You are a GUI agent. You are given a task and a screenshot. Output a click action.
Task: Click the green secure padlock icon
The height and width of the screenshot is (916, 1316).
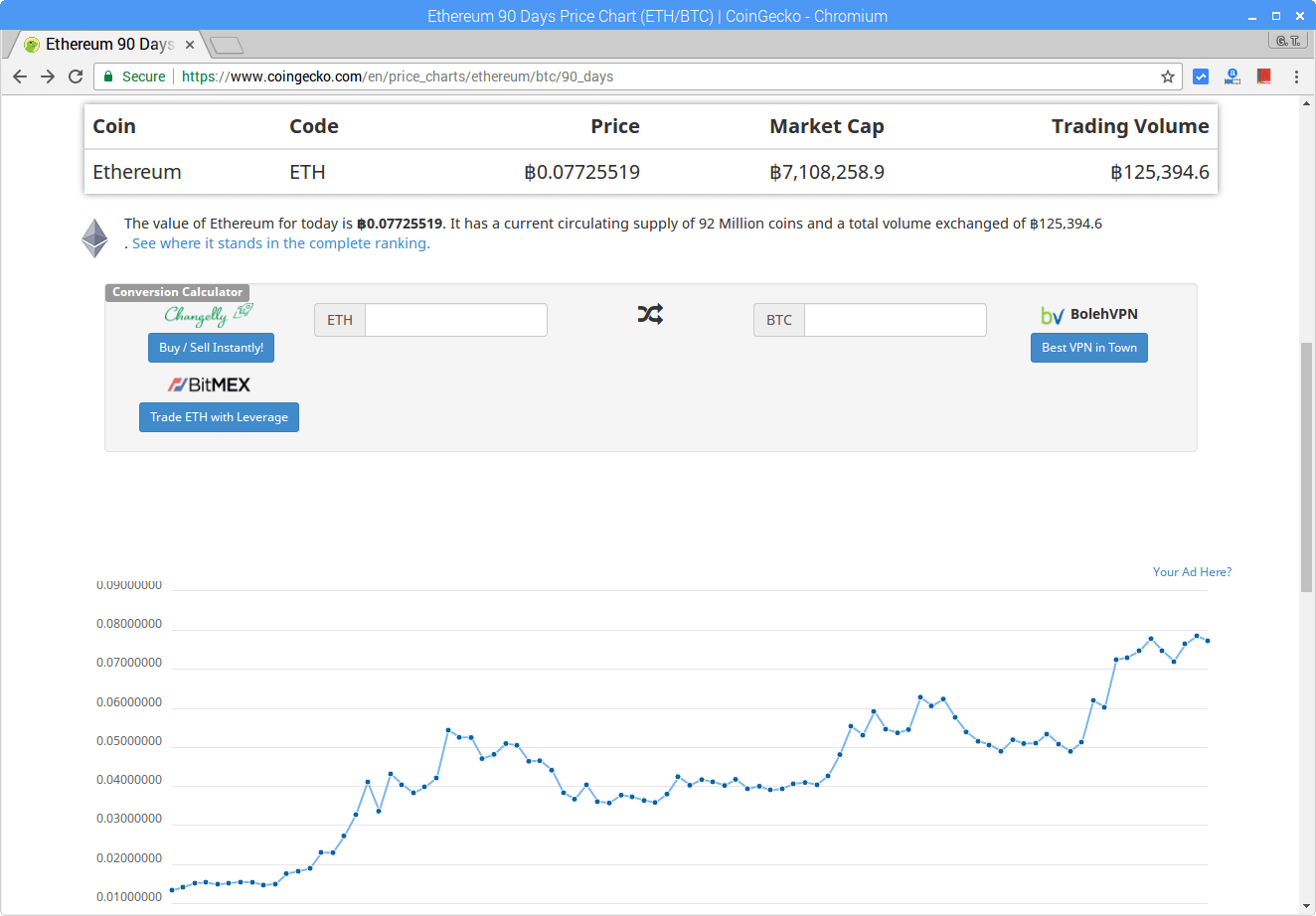tap(107, 76)
